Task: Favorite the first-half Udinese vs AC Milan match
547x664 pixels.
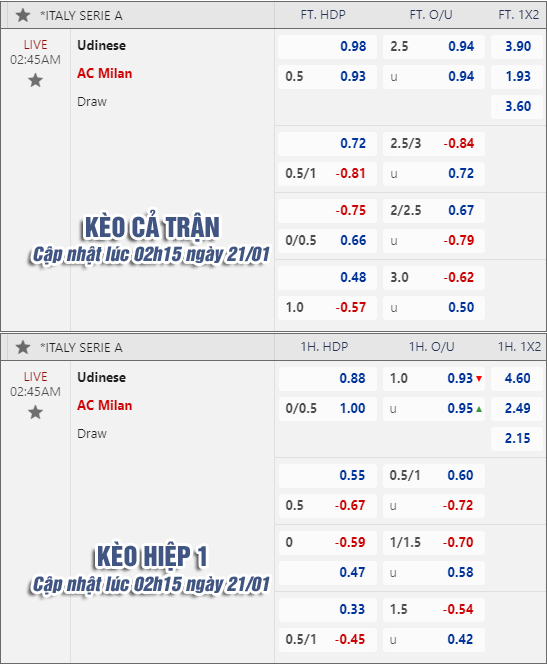Action: click(36, 412)
